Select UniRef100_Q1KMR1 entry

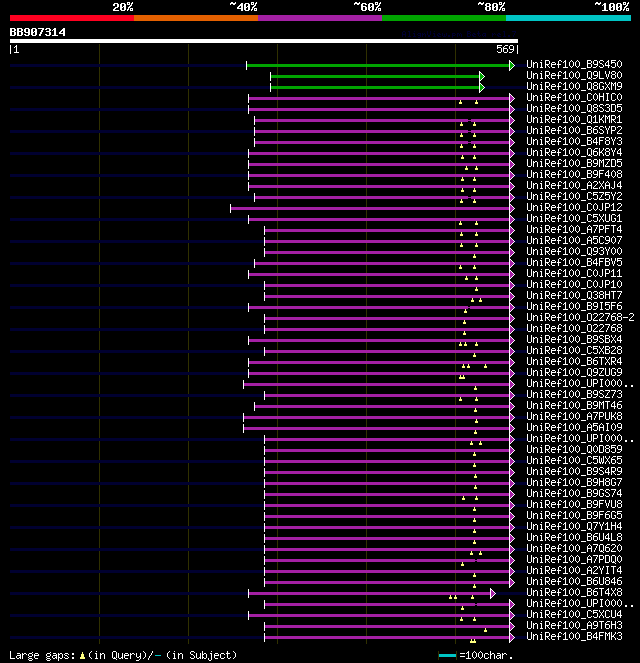point(574,119)
